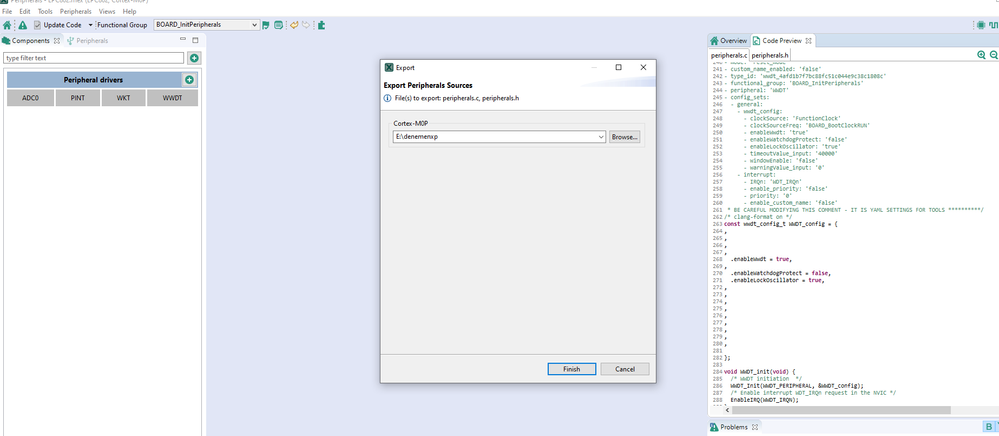This screenshot has height=436, width=999.
Task: Open the chip icon tool at top right
Action: point(981,25)
